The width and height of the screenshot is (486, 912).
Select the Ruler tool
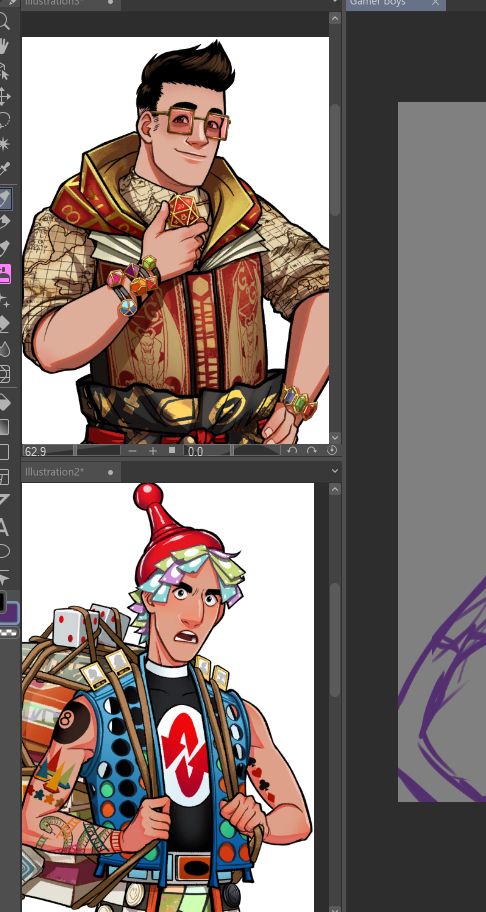click(x=5, y=501)
